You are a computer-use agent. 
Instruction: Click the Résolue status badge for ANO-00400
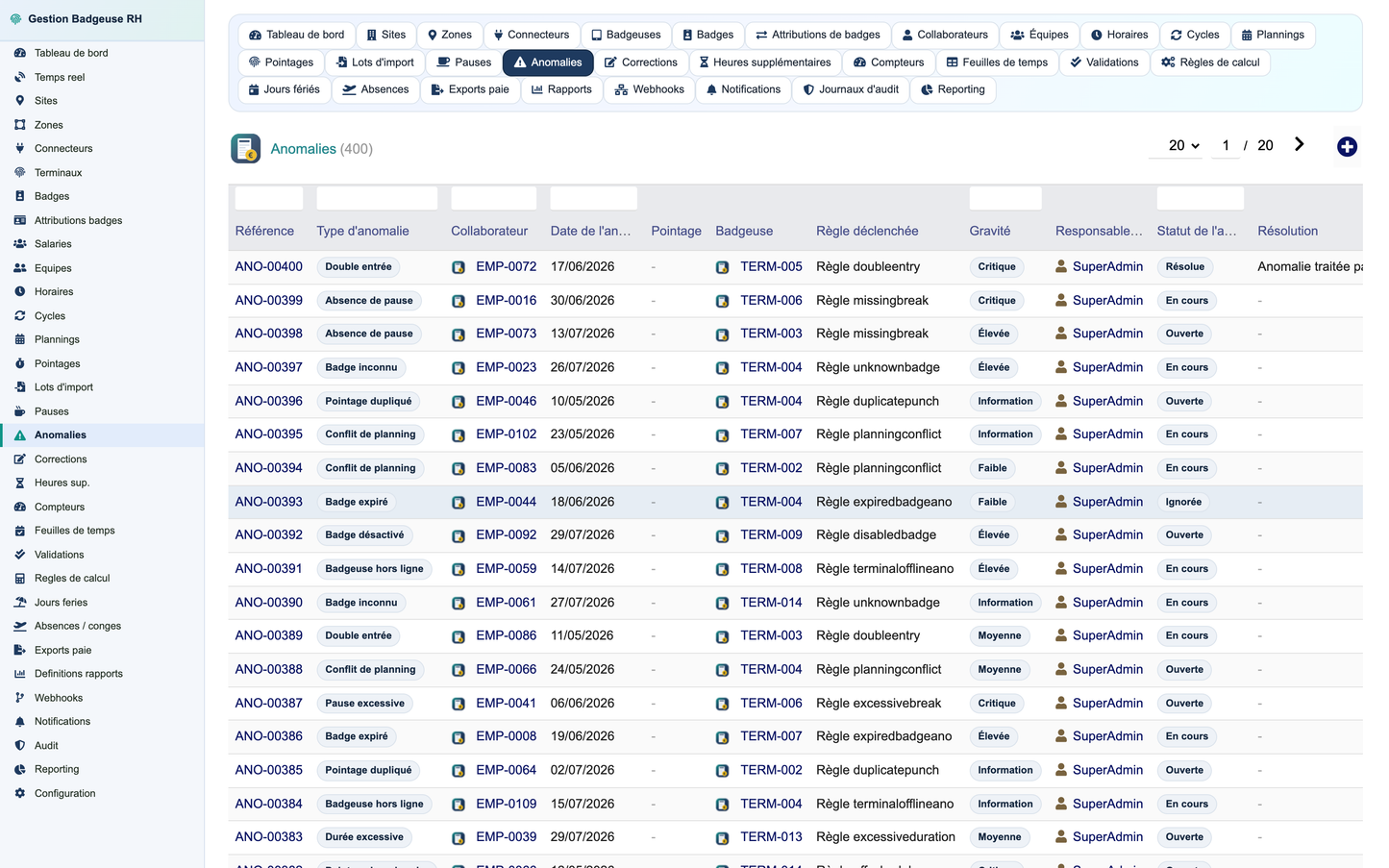[1185, 267]
